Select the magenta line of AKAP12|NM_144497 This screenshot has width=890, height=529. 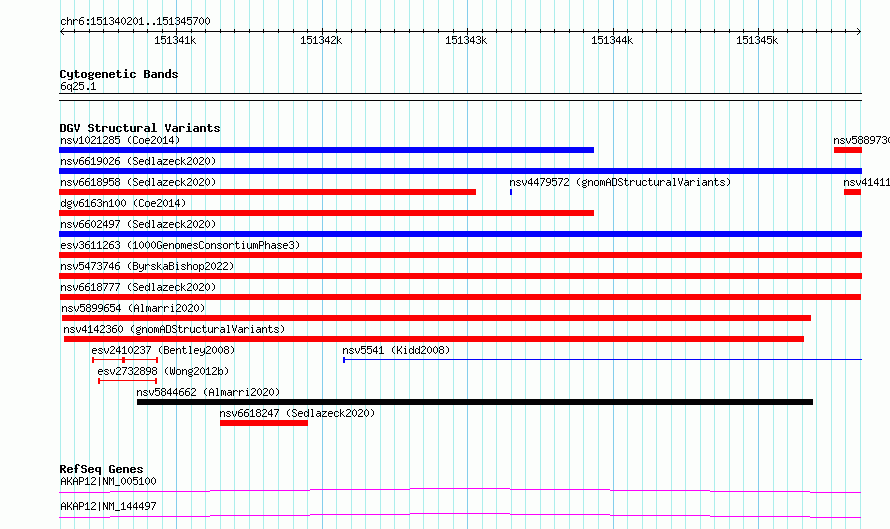tap(460, 515)
